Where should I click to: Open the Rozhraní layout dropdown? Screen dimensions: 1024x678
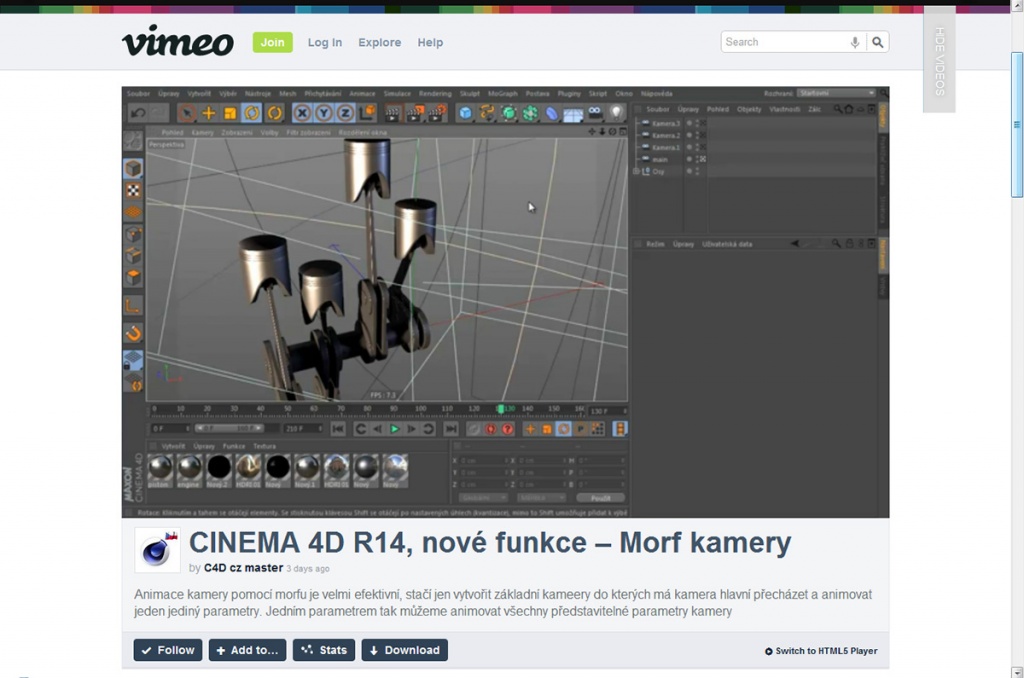(x=836, y=93)
